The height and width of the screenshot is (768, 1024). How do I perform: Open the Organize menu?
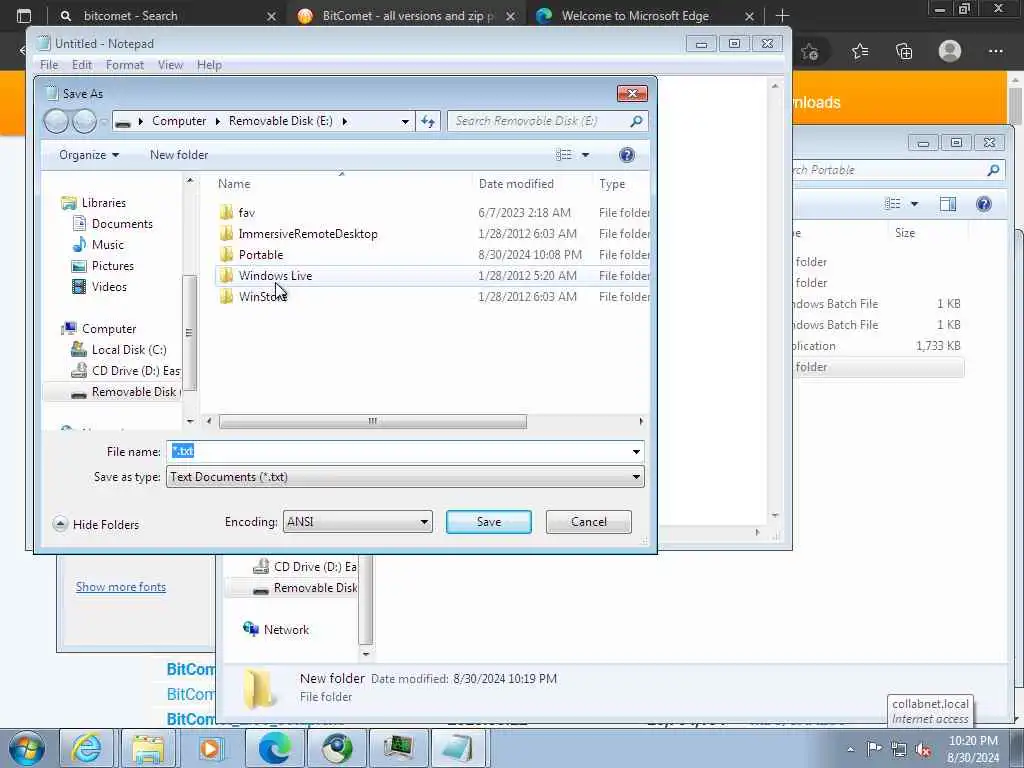coord(89,155)
